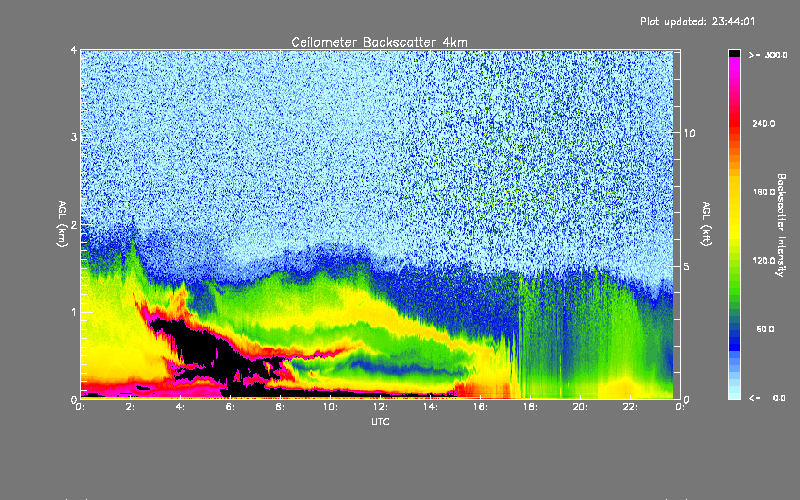800x500 pixels.
Task: Click the '16:' UTC time tick label
Action: point(481,407)
